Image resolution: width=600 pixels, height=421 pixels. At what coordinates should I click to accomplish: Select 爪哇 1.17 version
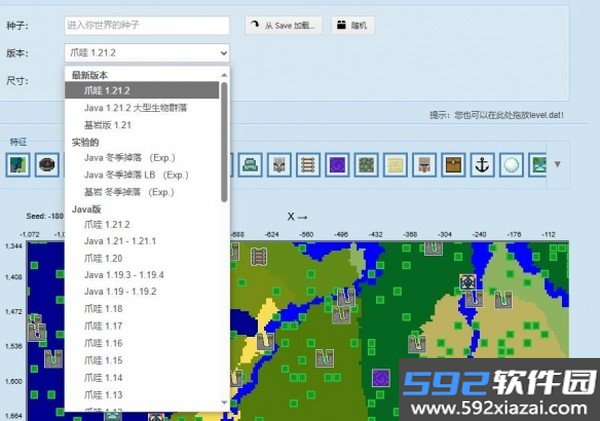142,326
